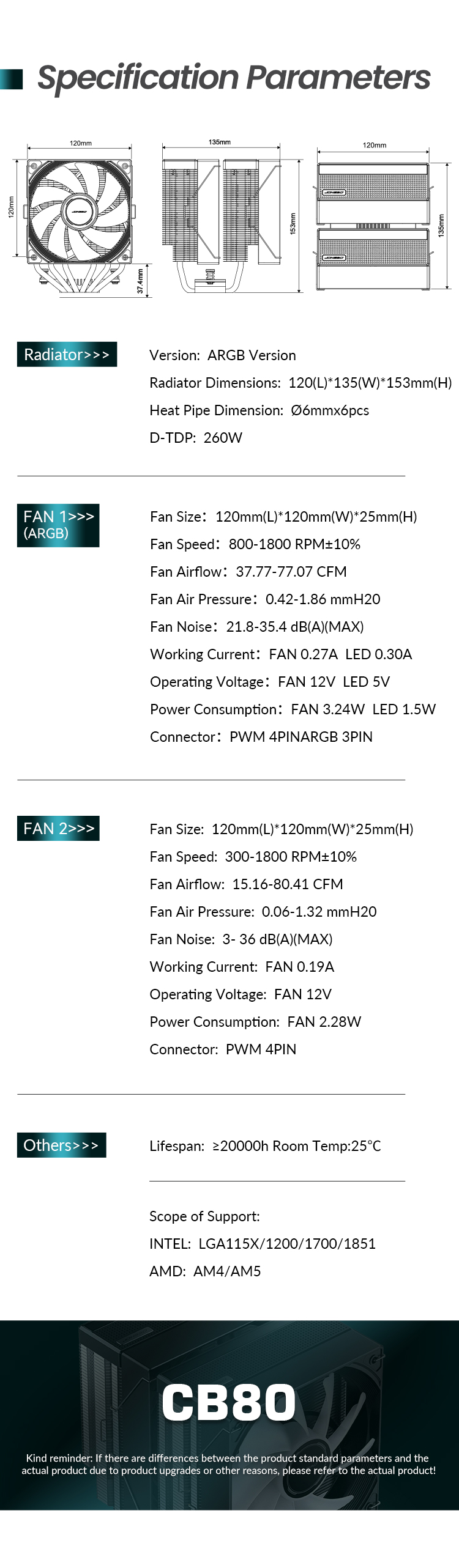The width and height of the screenshot is (459, 1568).
Task: Click the Radiator Dimensions specification line
Action: [x=300, y=383]
